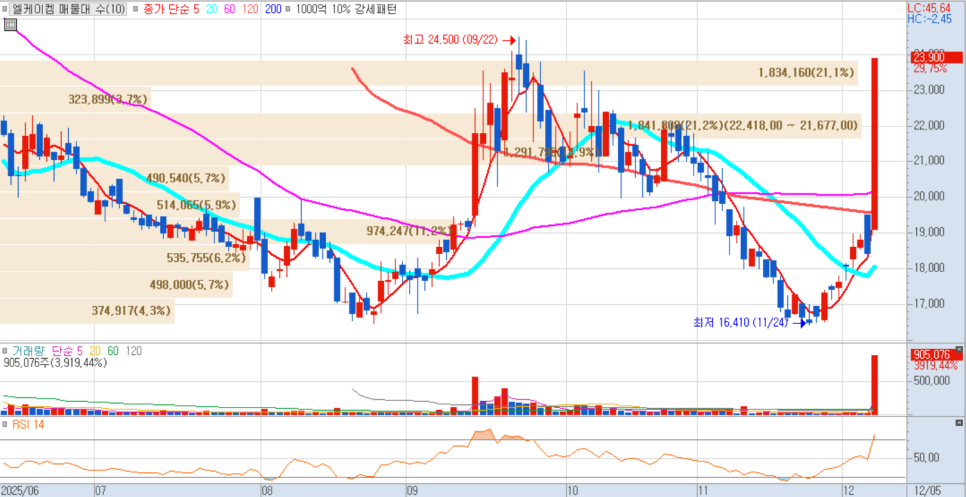Toggle the small square before 1000억 10% 강세패턴
Viewport: 966px width, 497px height.
coord(290,9)
